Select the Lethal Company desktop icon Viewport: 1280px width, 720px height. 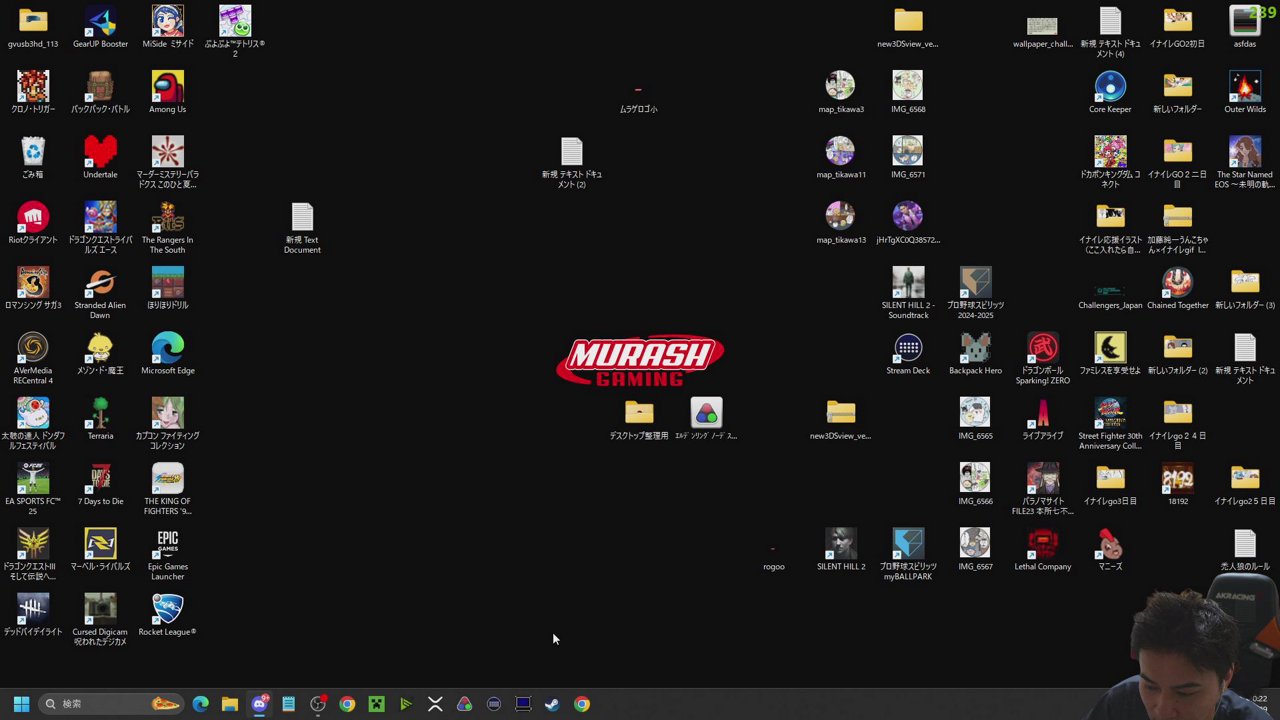click(x=1042, y=546)
